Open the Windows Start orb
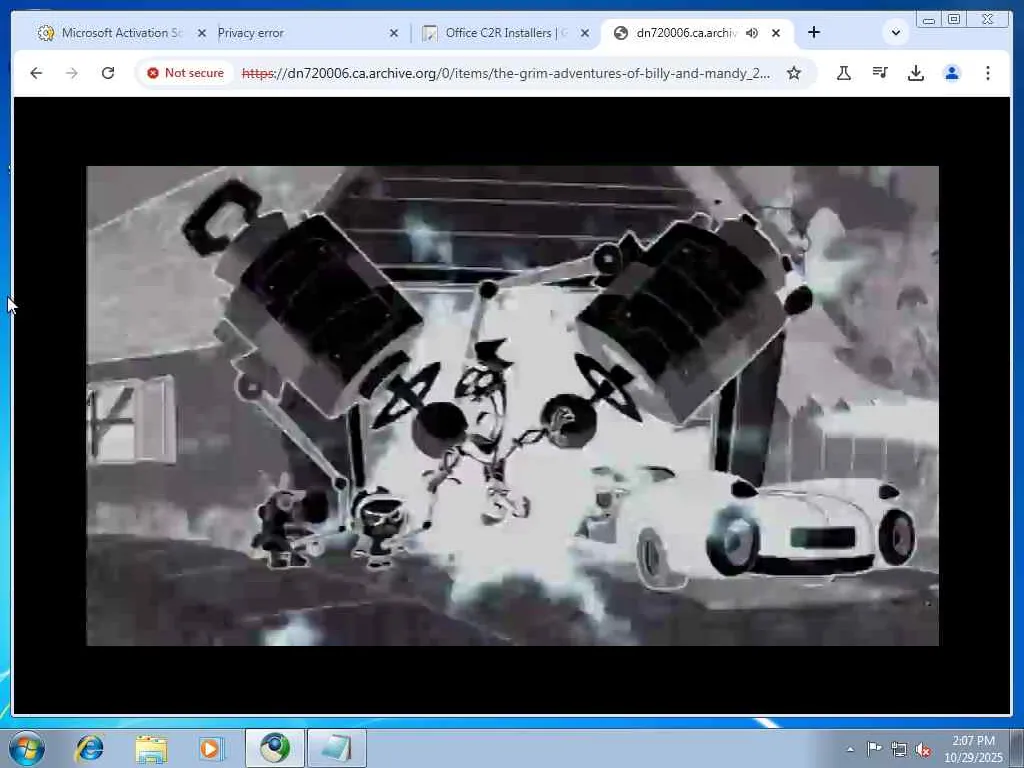This screenshot has width=1024, height=768. tap(27, 748)
